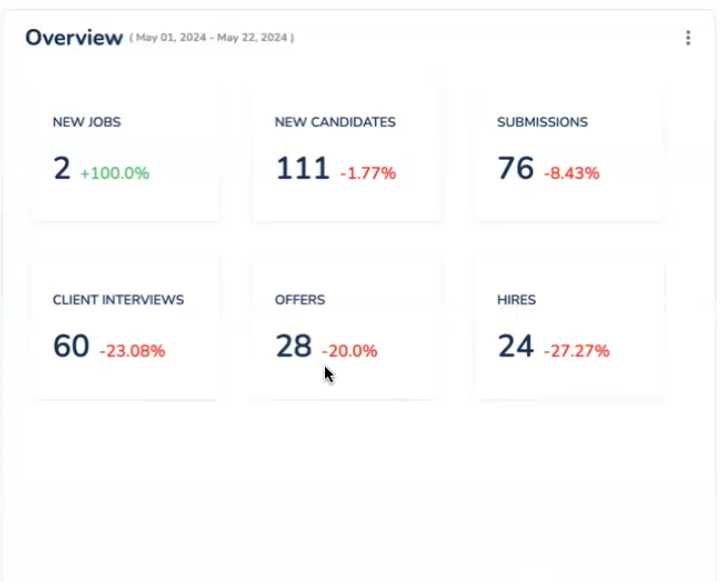This screenshot has height=582, width=720.
Task: Open the New Jobs card
Action: (125, 152)
